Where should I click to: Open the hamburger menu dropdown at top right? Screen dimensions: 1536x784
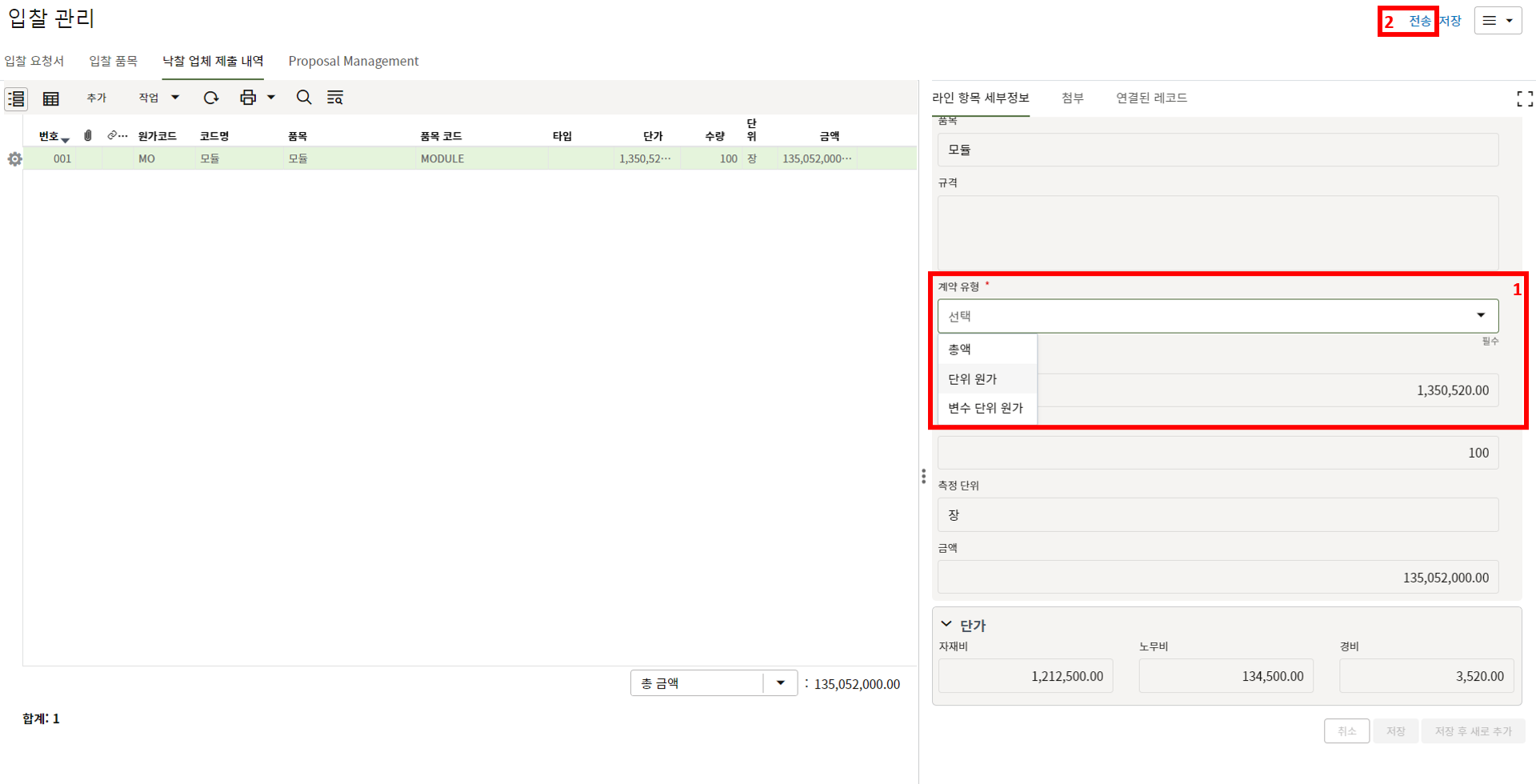[1498, 21]
